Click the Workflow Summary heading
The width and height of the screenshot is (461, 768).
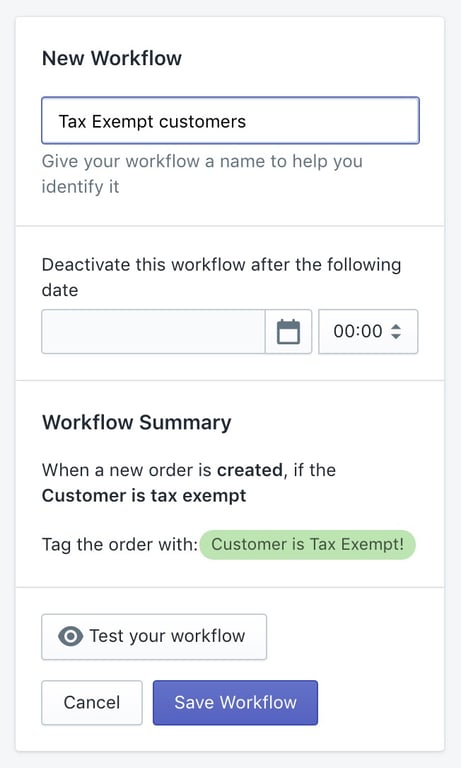click(x=137, y=422)
